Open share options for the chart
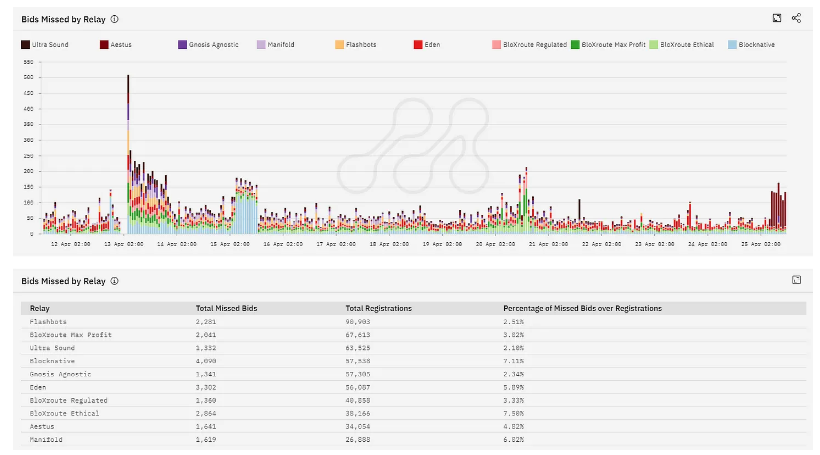Screen dimensions: 820x455 click(796, 18)
